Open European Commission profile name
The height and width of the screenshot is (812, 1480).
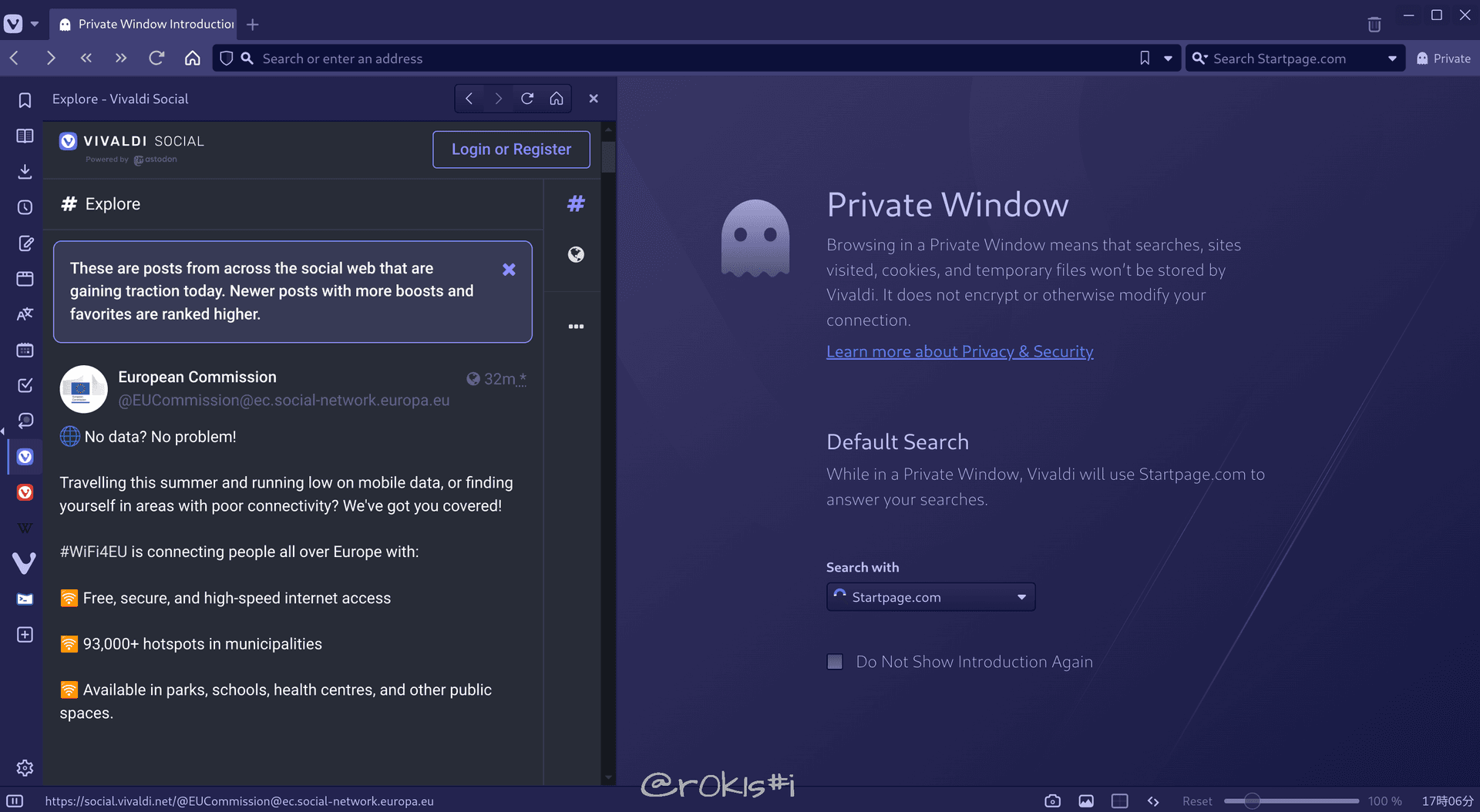point(197,377)
